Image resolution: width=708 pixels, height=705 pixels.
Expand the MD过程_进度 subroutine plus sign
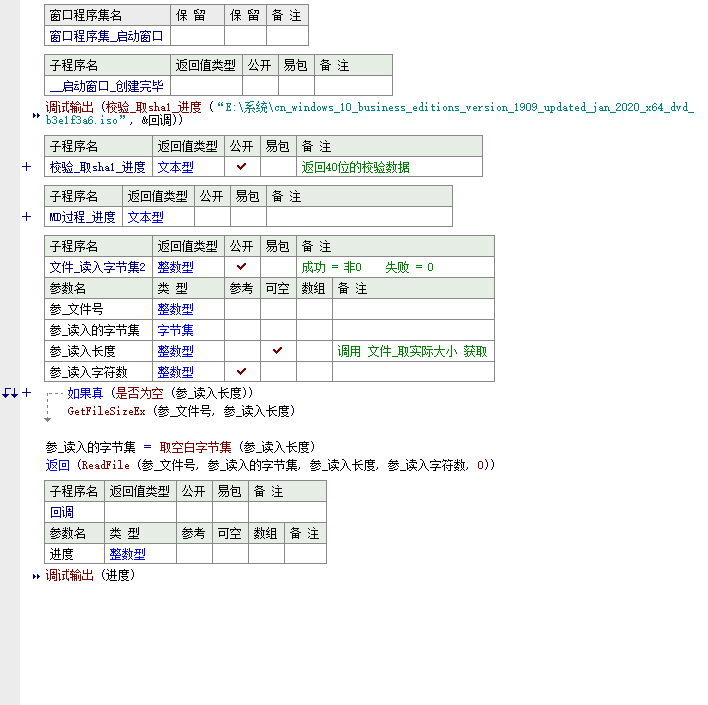tap(27, 217)
